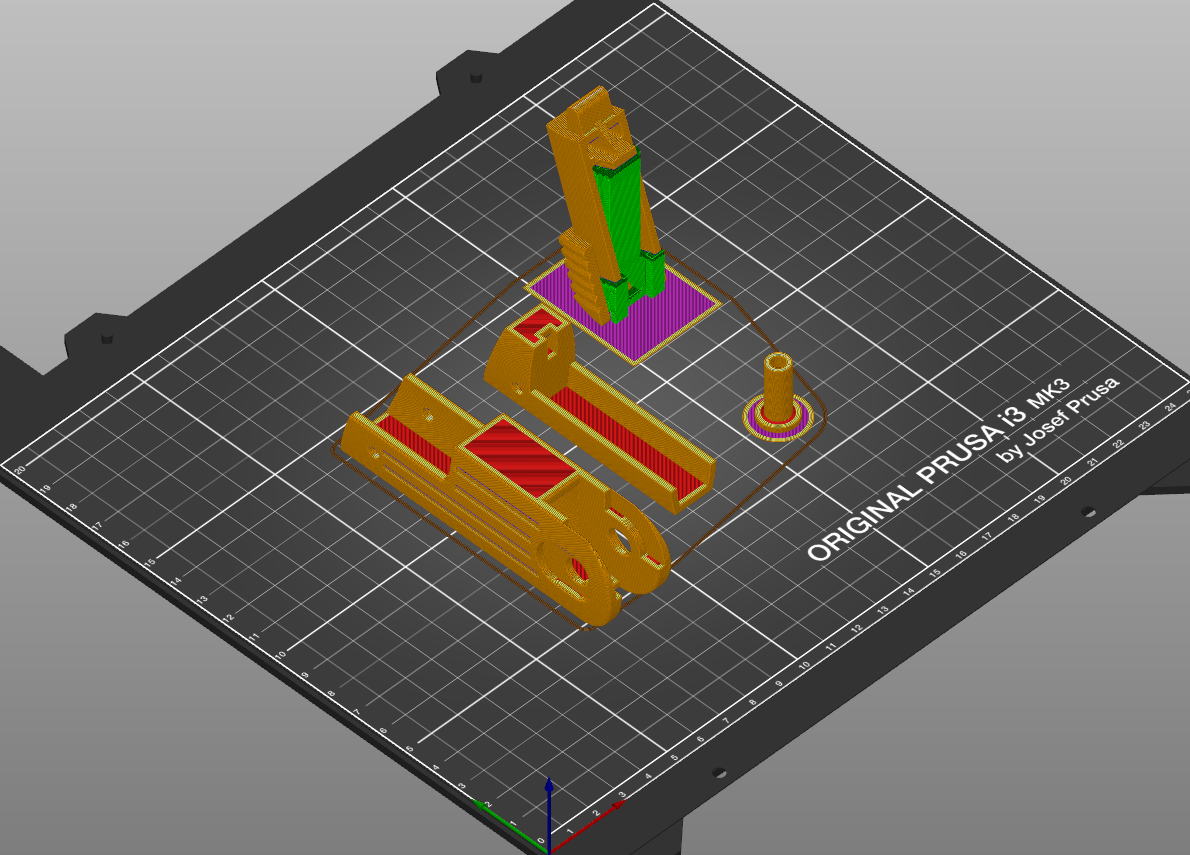Click the blue Z axis arrow
This screenshot has height=855, width=1190.
click(x=549, y=811)
